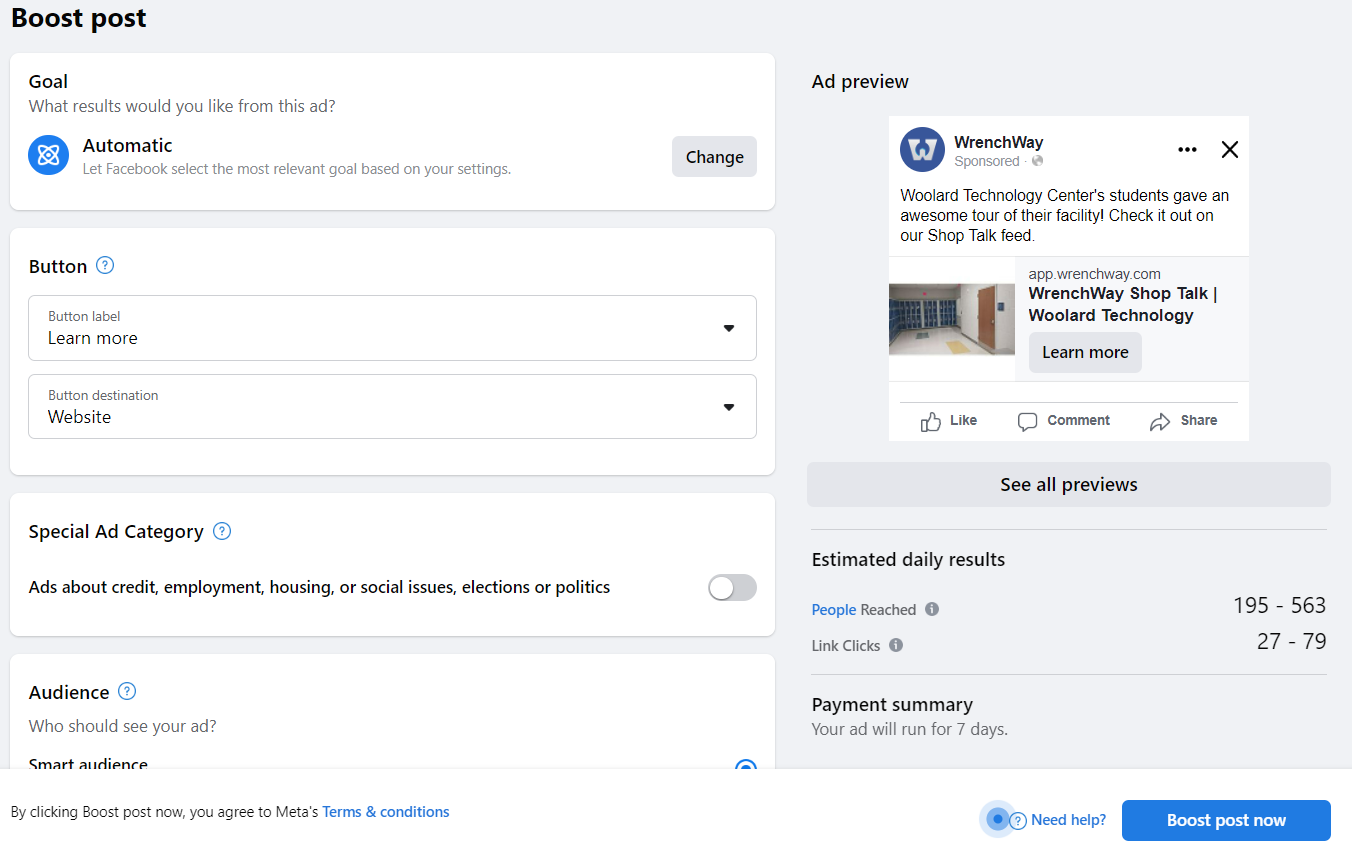Screen dimensions: 1352x845
Task: Select the Smart audience radio button
Action: 745,767
